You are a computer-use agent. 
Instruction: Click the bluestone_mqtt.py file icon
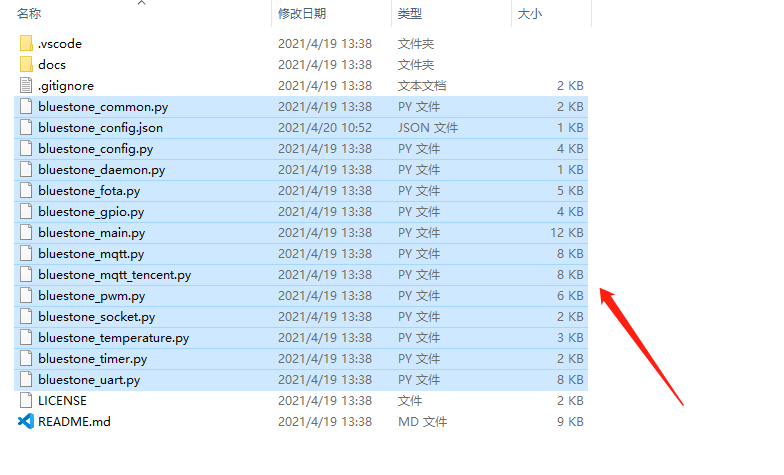pos(26,254)
